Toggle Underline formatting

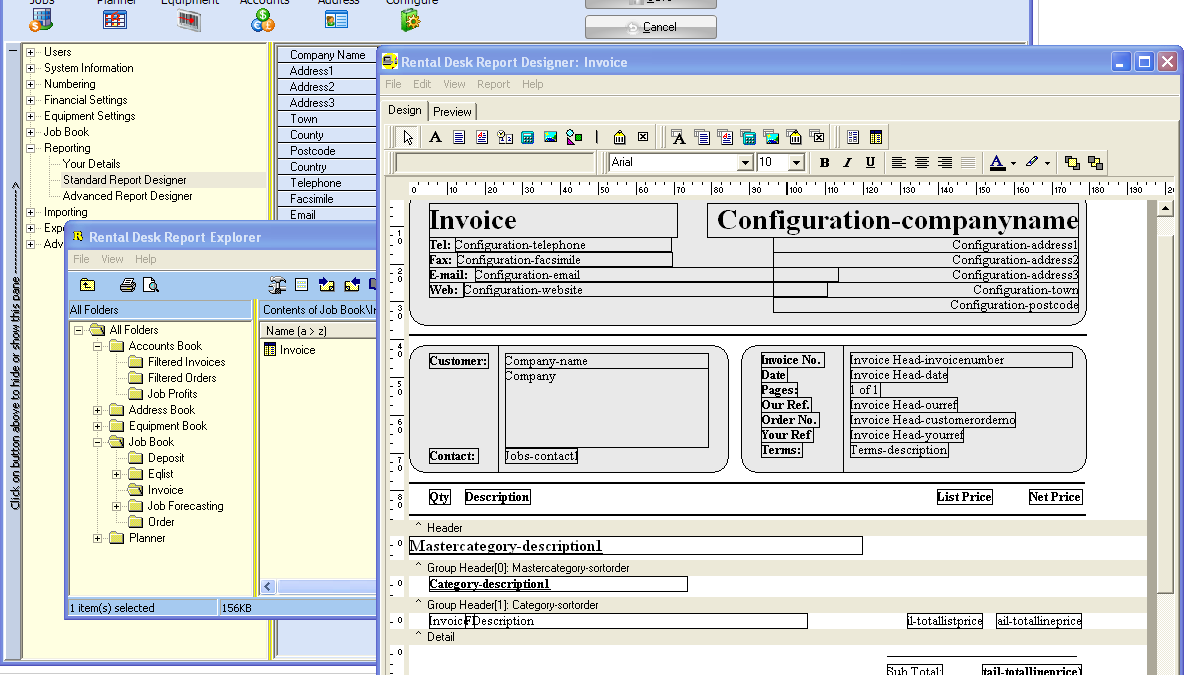(x=870, y=163)
